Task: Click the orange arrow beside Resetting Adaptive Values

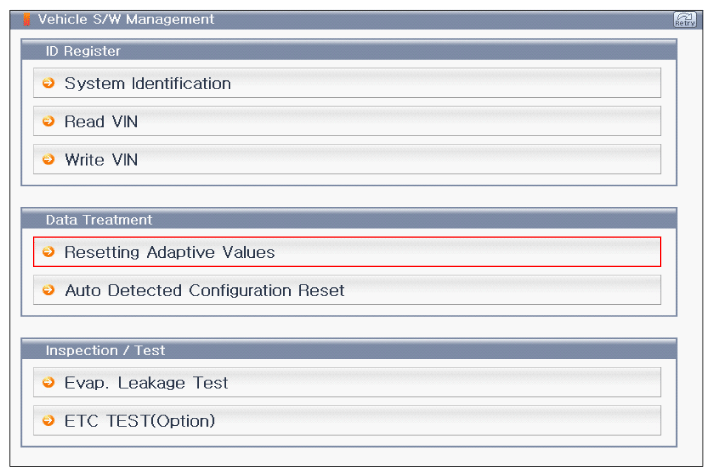Action: point(48,252)
